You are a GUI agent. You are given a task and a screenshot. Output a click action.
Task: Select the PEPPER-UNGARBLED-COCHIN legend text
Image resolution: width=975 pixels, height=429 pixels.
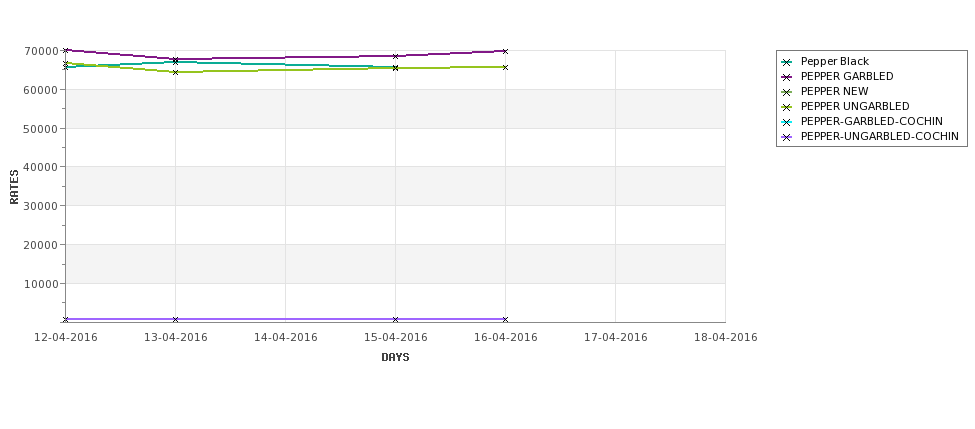(x=880, y=136)
